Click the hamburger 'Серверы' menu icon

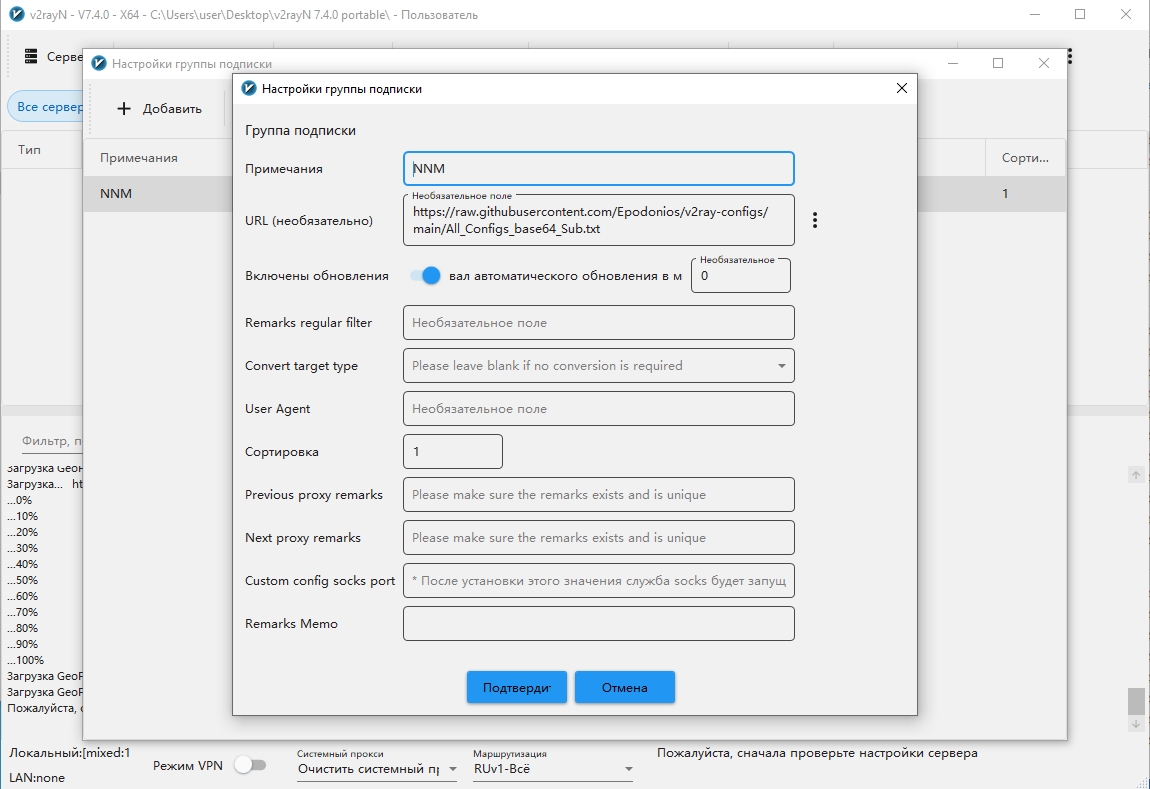(x=31, y=56)
